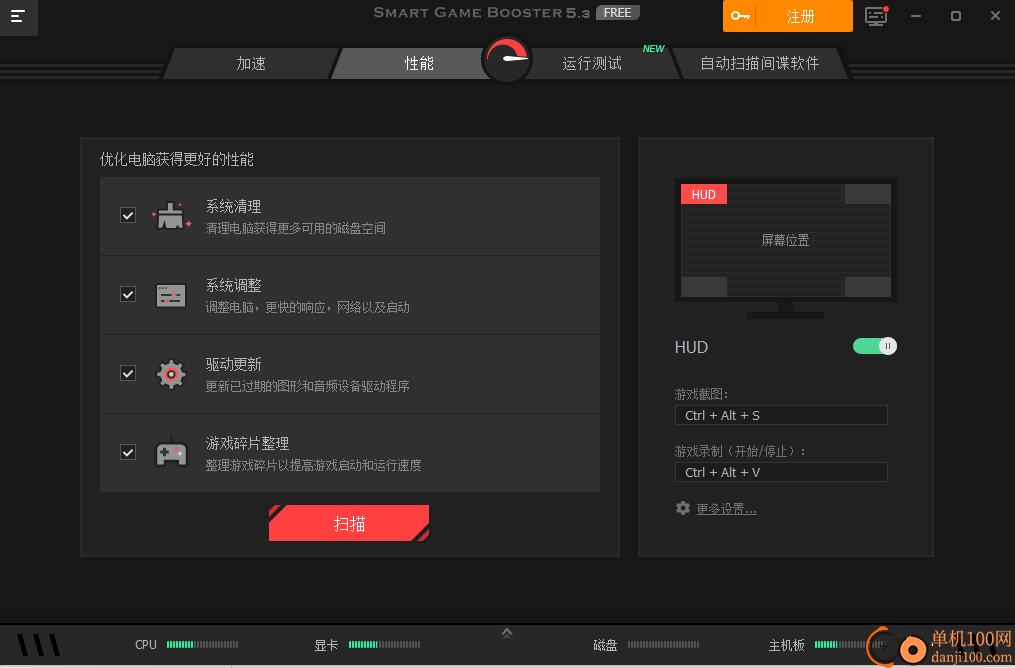Click 更新已过期的图形和音频设备驱动程序 description
Image resolution: width=1015 pixels, height=668 pixels.
coord(307,386)
